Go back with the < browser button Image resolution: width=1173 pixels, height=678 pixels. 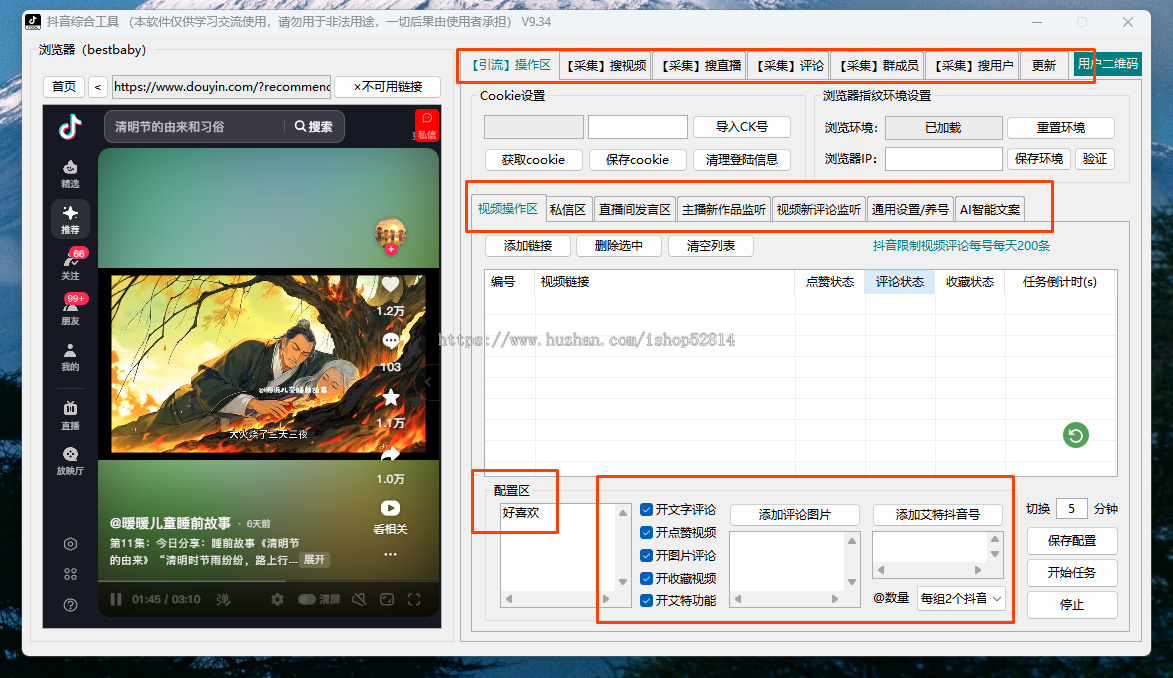point(98,87)
